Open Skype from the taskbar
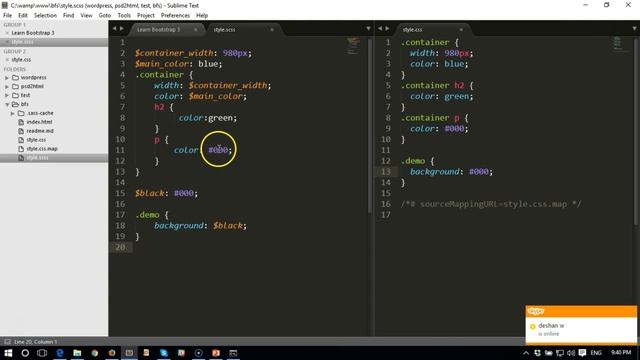The image size is (640, 360). 164,353
